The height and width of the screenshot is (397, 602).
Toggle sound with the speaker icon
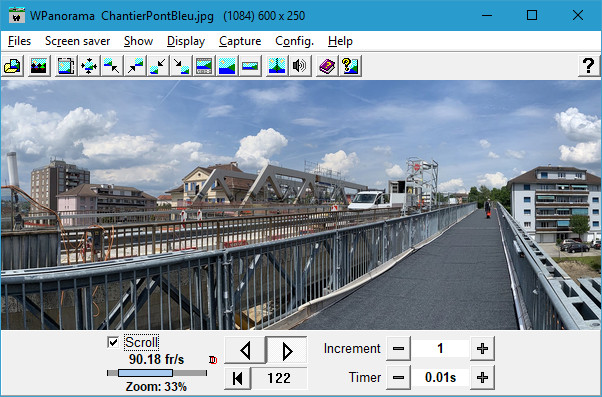tap(300, 66)
